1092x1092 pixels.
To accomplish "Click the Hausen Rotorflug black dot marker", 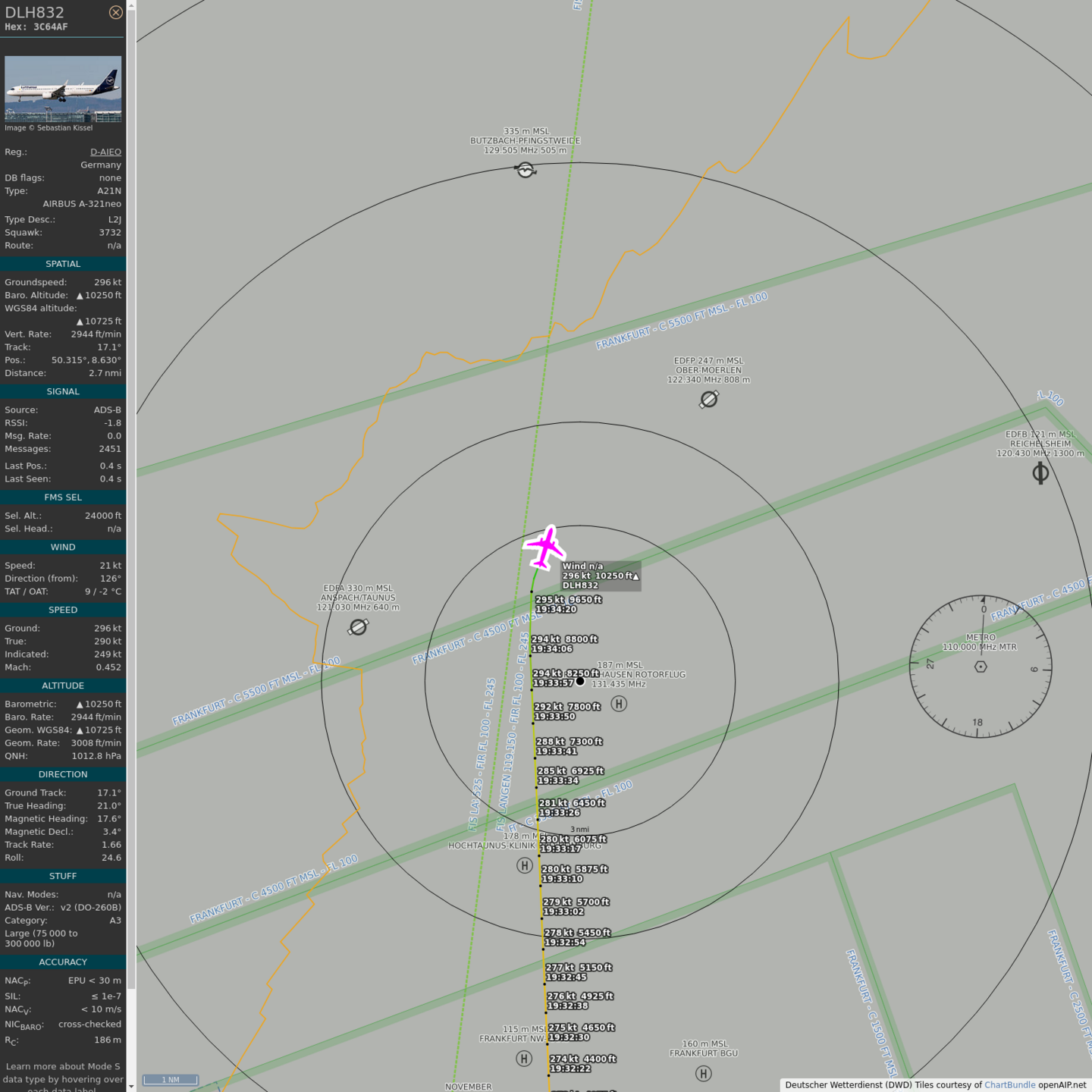I will tap(580, 681).
